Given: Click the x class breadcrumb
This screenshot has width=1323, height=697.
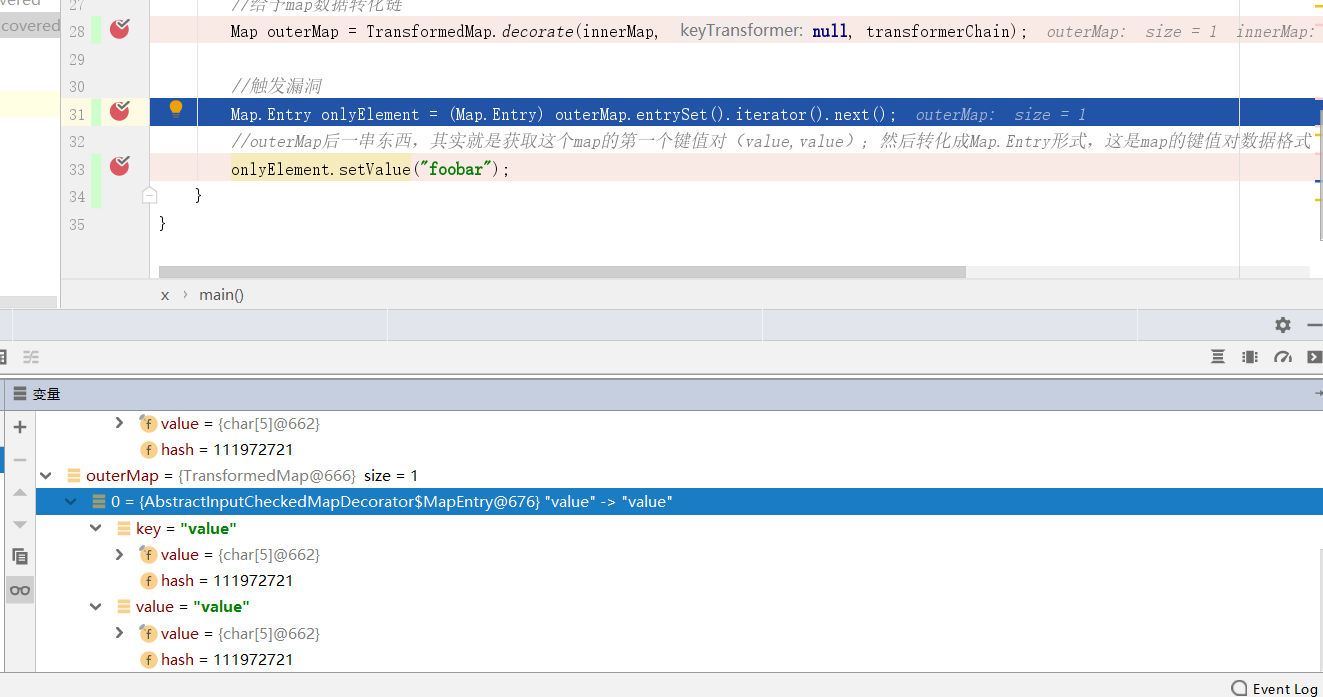Looking at the screenshot, I should pyautogui.click(x=165, y=294).
